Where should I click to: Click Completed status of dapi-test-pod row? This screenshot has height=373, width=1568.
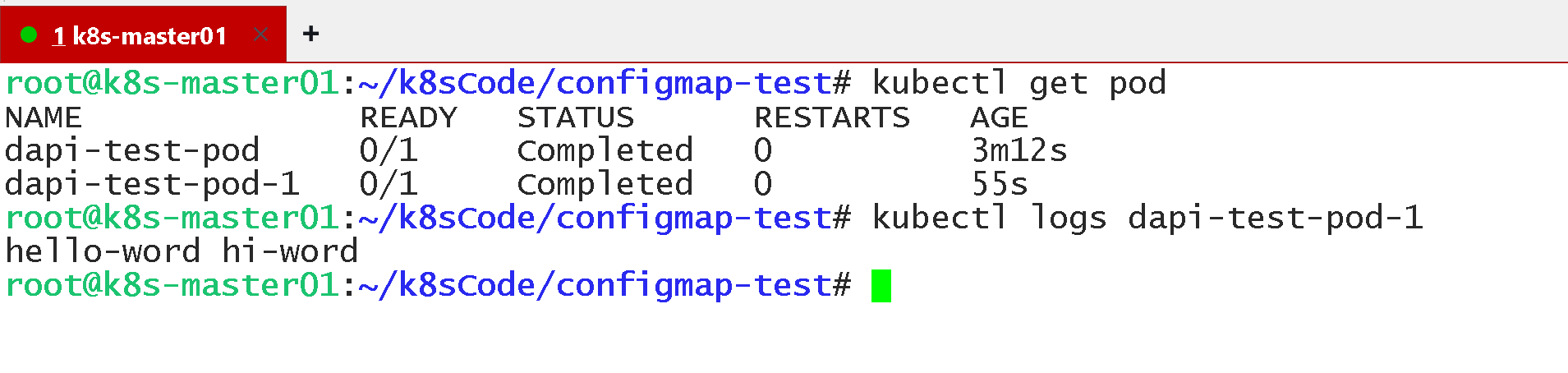pyautogui.click(x=605, y=150)
